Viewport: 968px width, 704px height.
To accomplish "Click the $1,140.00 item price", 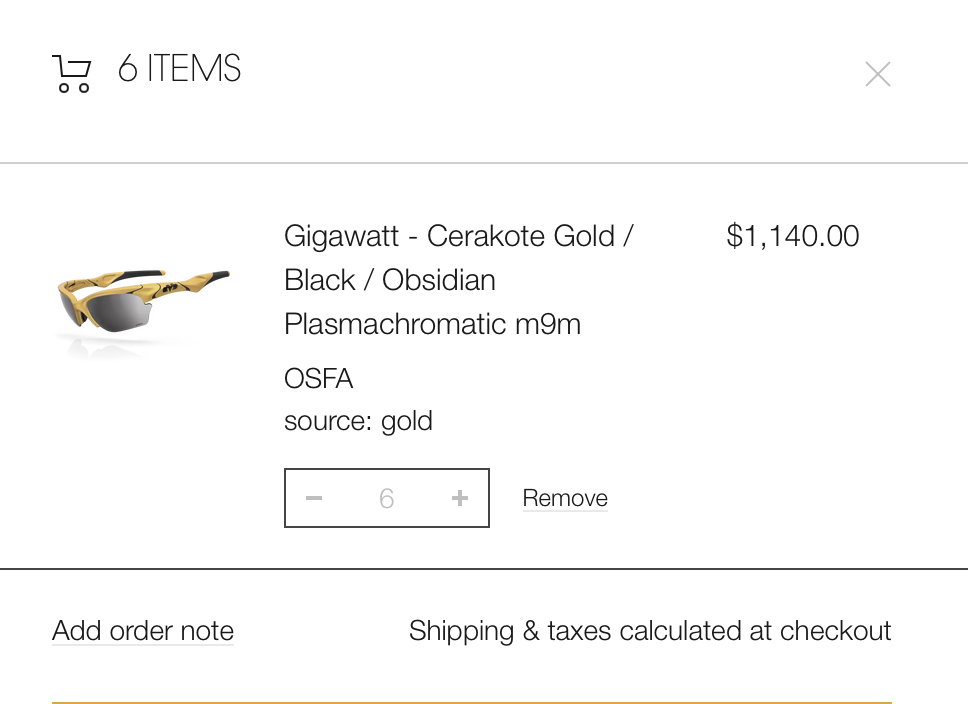I will tap(792, 236).
